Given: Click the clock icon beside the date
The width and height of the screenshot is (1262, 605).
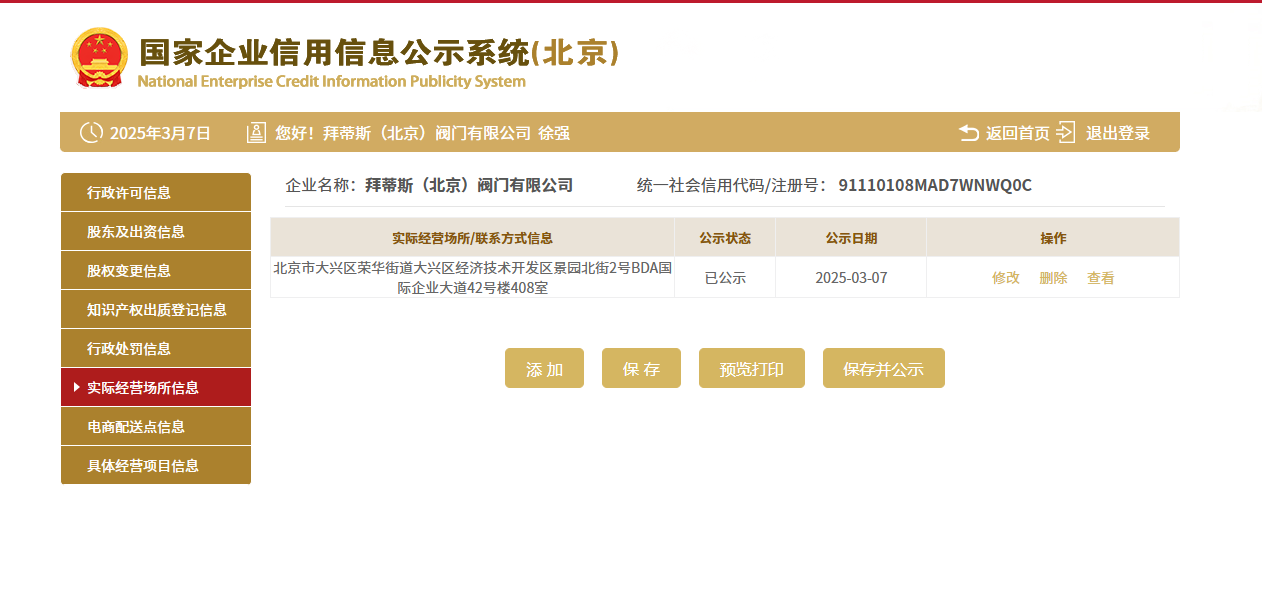Looking at the screenshot, I should [x=91, y=132].
